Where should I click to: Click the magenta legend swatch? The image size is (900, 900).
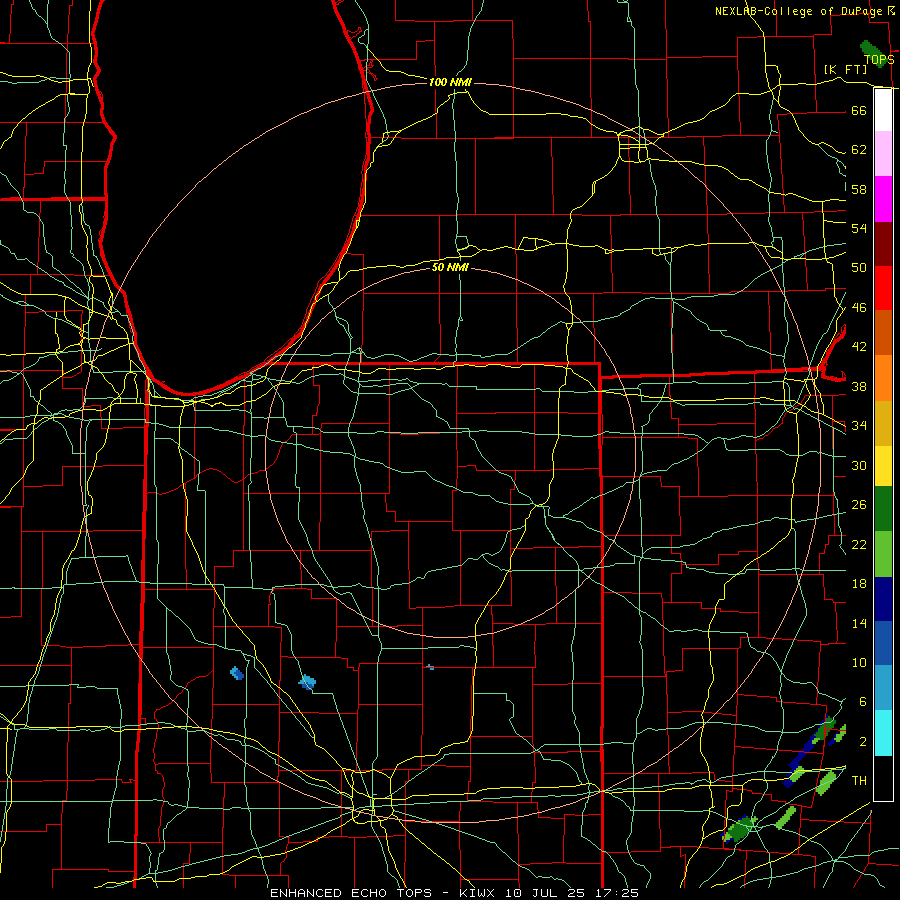(x=883, y=199)
